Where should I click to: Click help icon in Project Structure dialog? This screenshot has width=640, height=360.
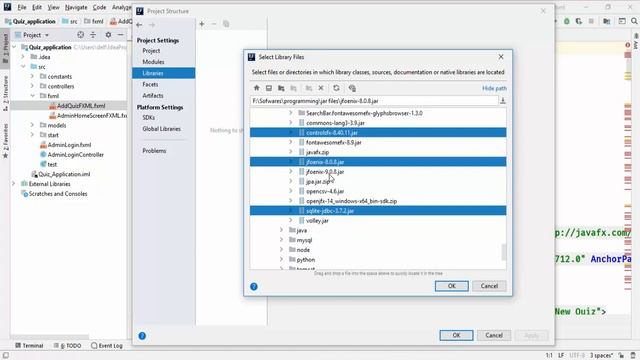[x=142, y=336]
